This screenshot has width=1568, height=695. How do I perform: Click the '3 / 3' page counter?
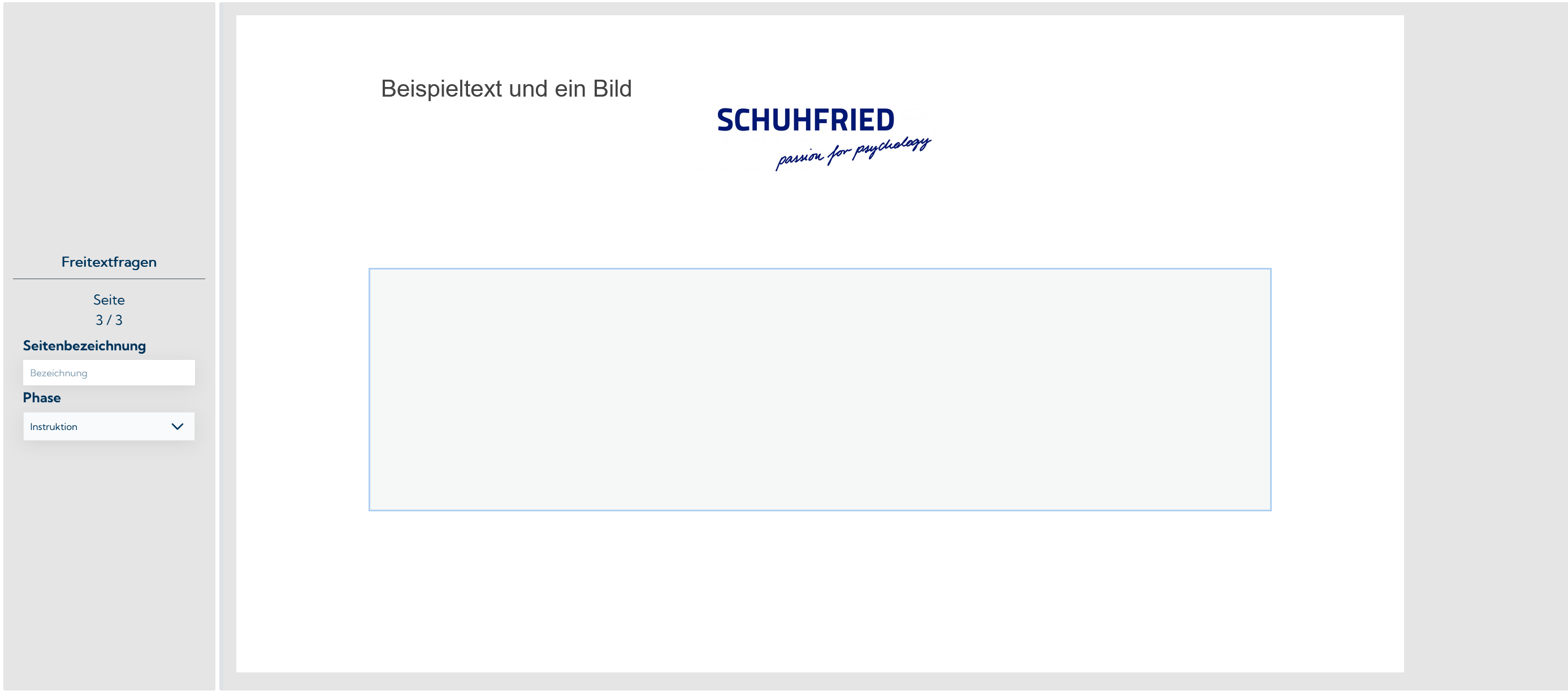tap(109, 320)
